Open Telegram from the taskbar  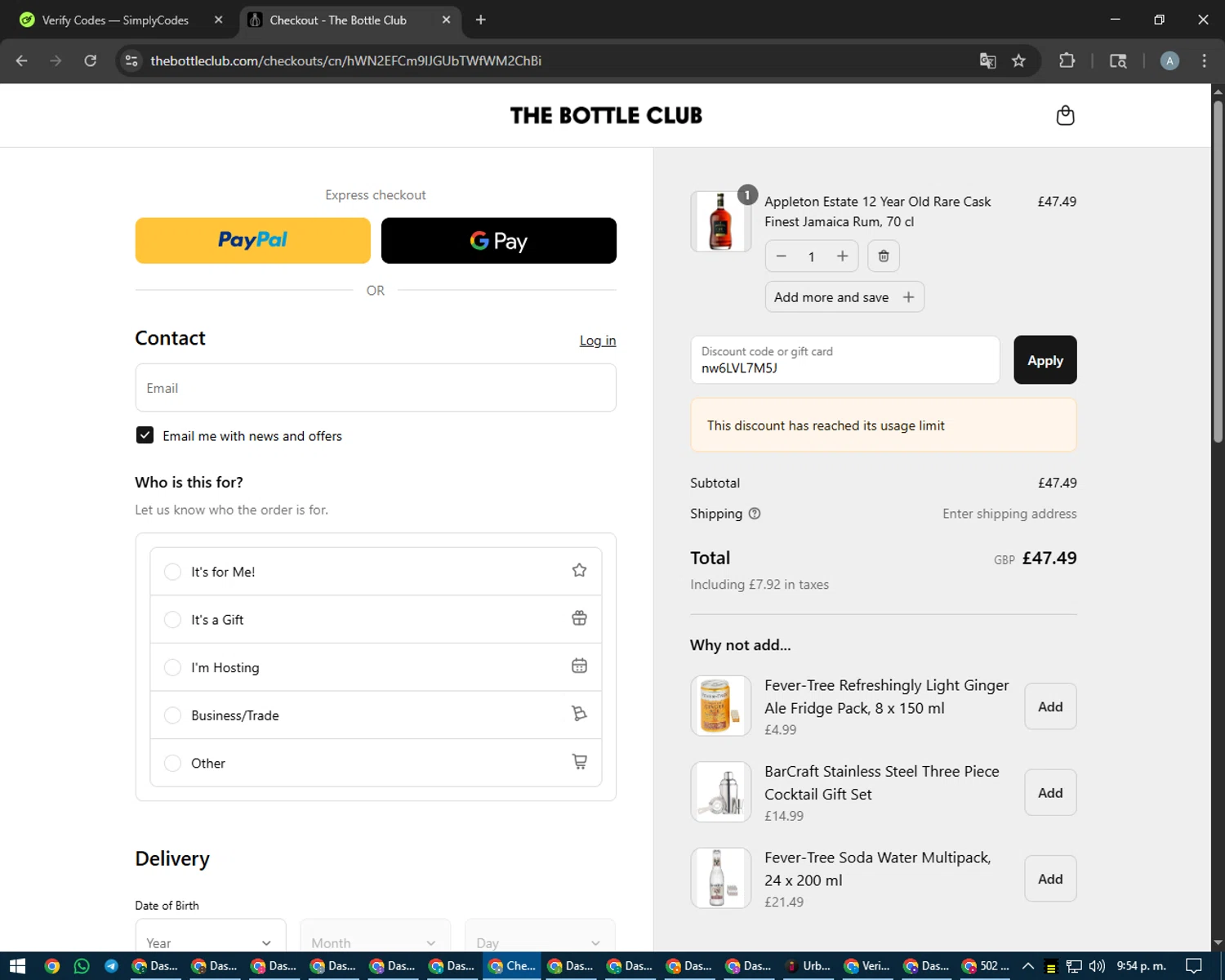coord(111,966)
